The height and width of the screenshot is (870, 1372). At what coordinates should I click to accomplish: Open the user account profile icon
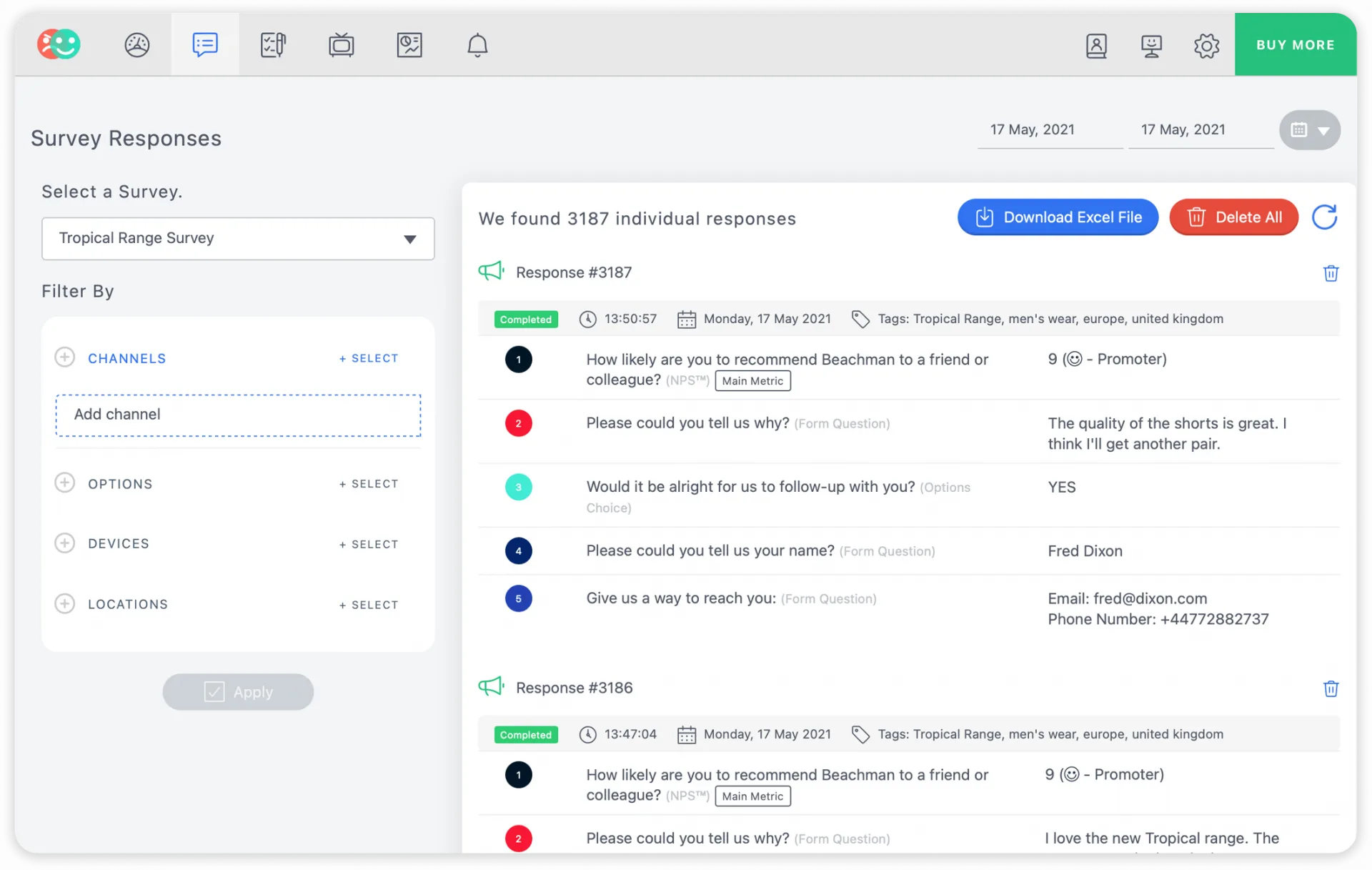1096,46
